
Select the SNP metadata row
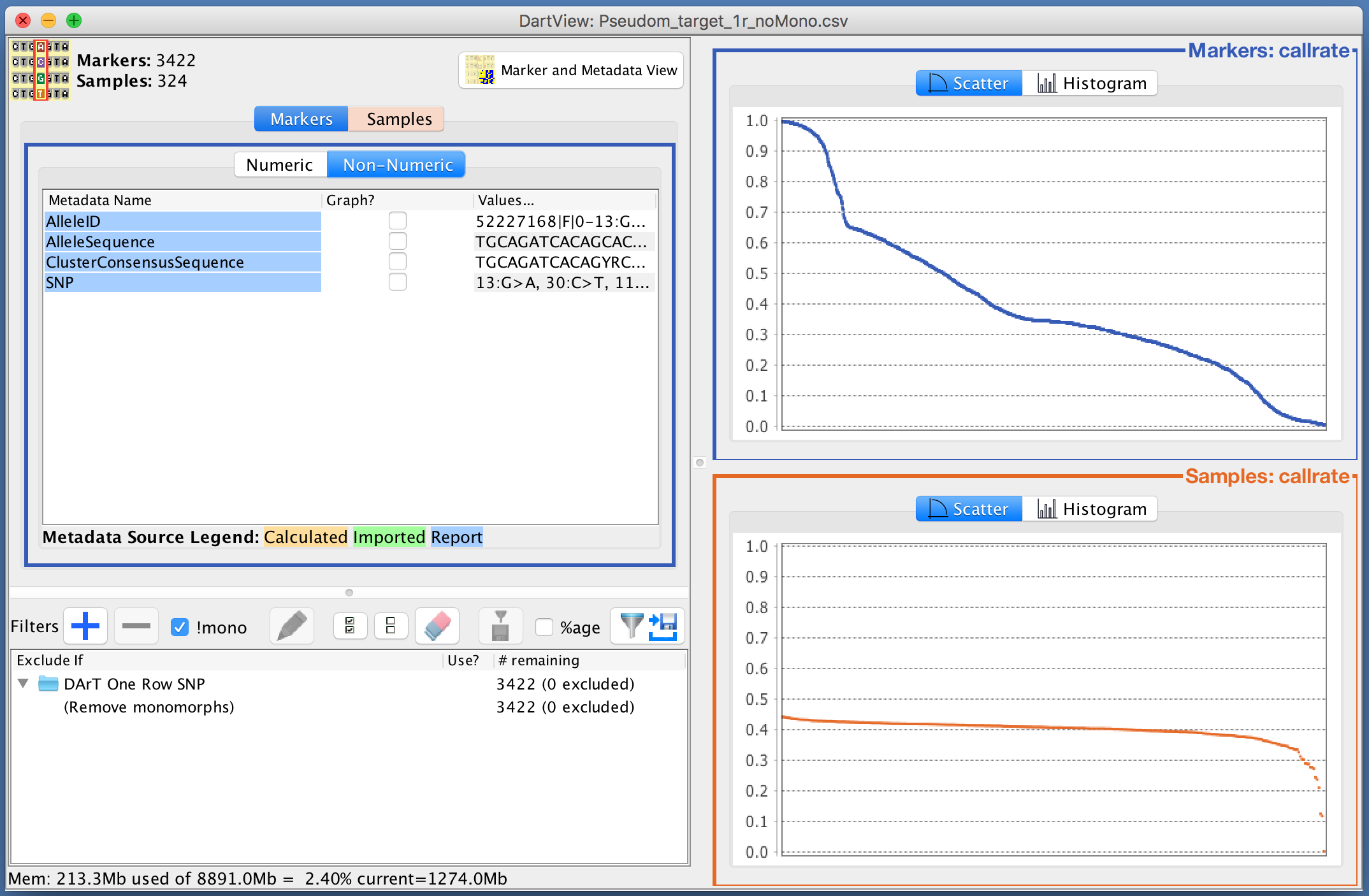tap(350, 282)
